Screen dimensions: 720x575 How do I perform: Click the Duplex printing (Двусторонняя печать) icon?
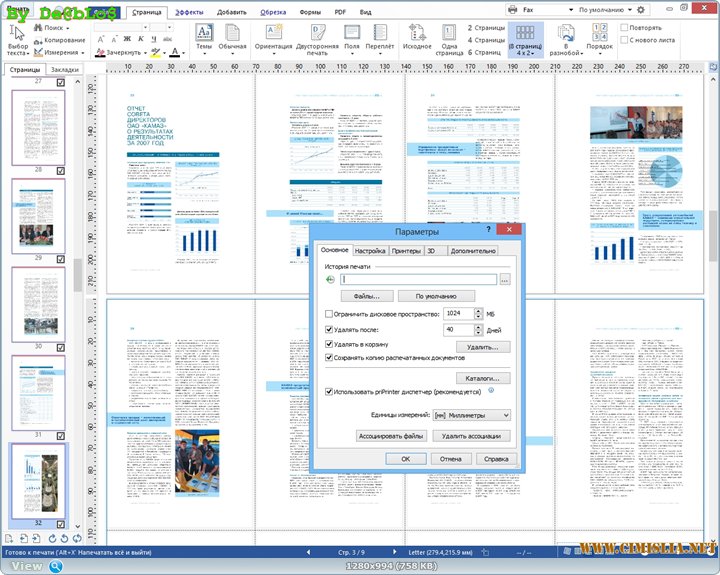click(x=316, y=36)
